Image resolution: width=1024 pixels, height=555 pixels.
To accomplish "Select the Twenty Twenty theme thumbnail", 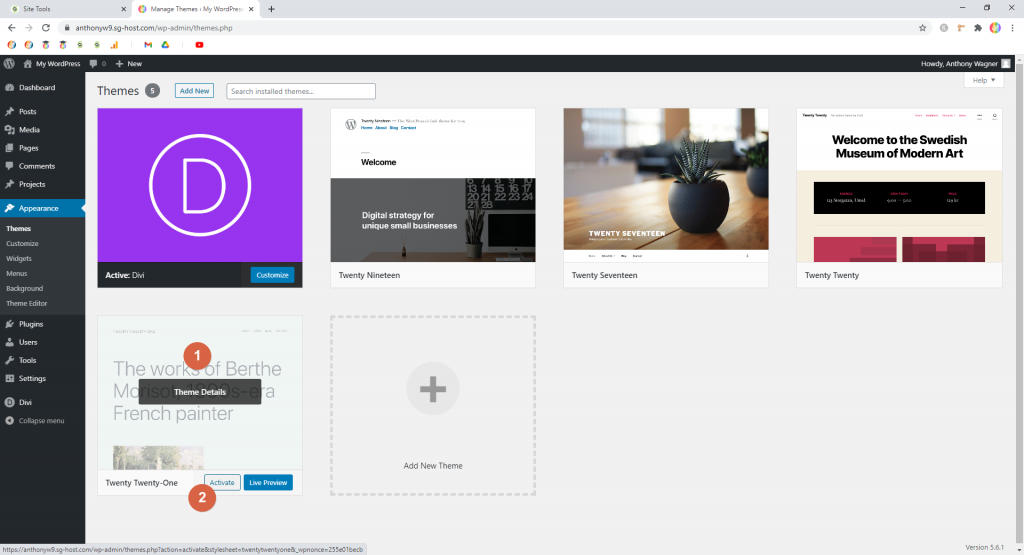I will [899, 185].
